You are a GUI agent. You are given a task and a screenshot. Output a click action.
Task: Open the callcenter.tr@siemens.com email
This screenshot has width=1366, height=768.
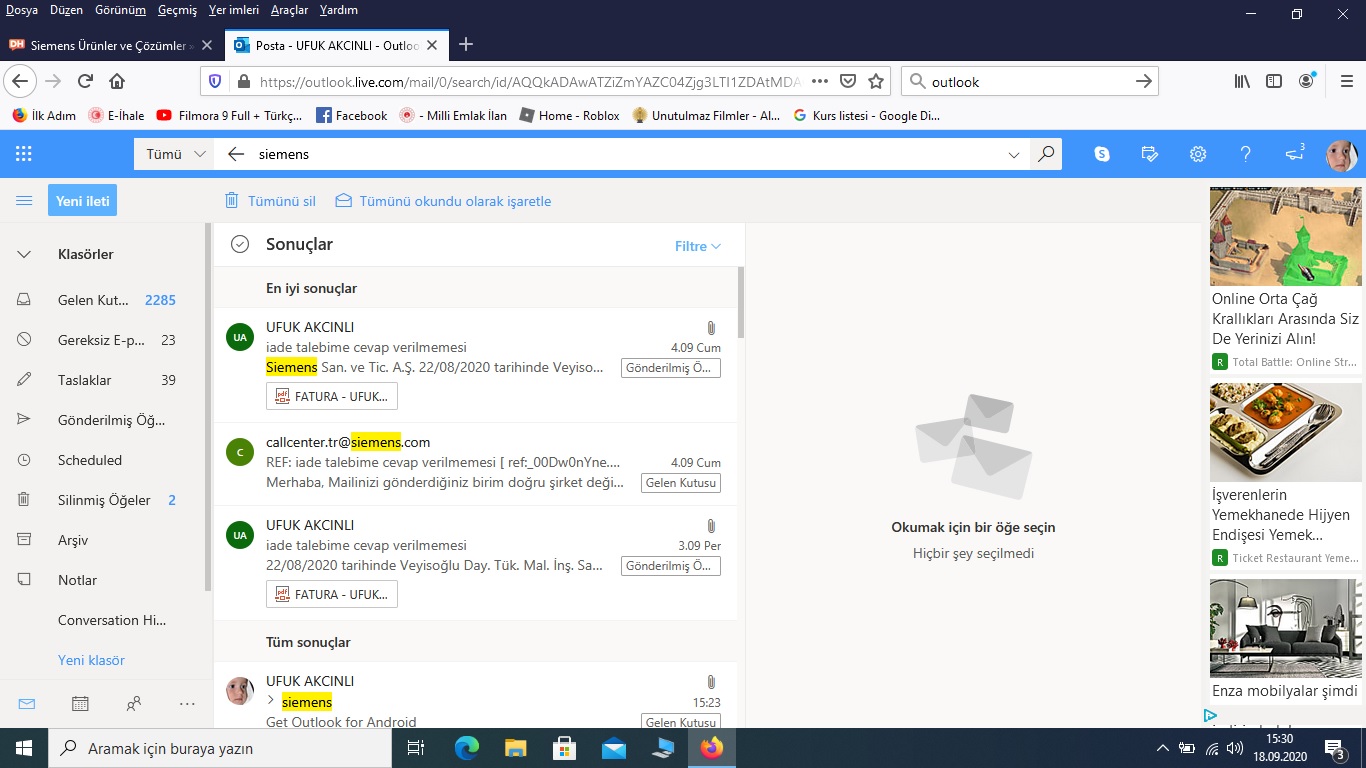click(x=475, y=463)
